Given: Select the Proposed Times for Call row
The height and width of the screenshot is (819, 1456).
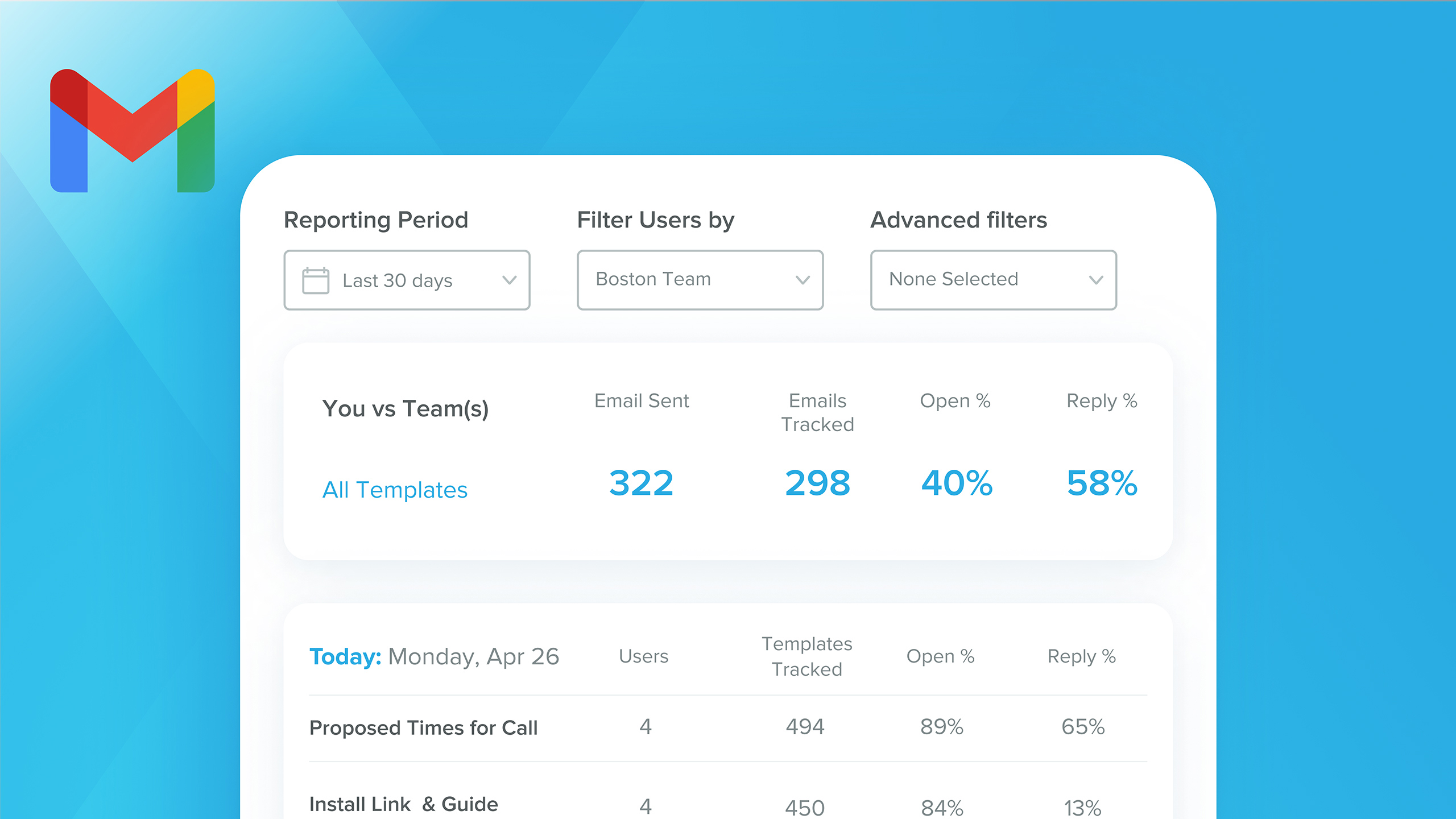Looking at the screenshot, I should (424, 727).
